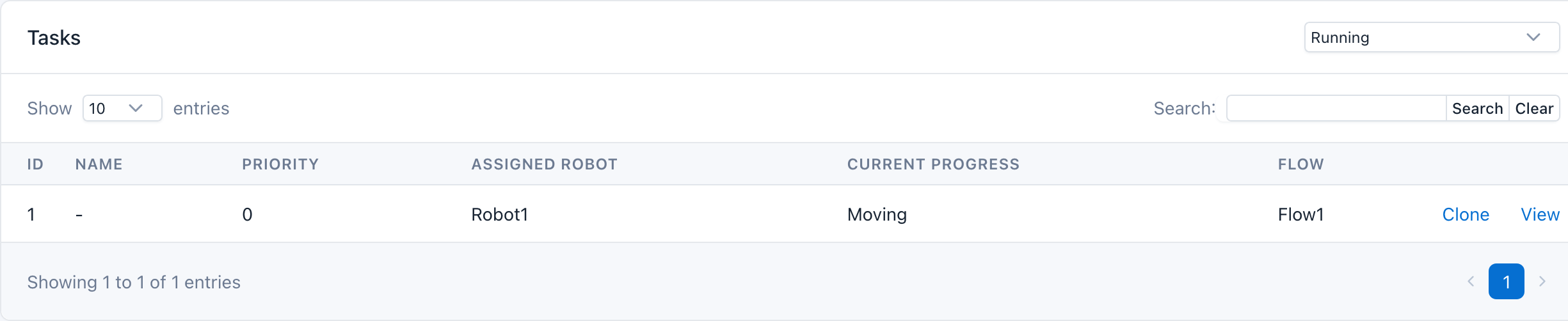
Task: Open the Running status filter dropdown
Action: coord(1431,38)
